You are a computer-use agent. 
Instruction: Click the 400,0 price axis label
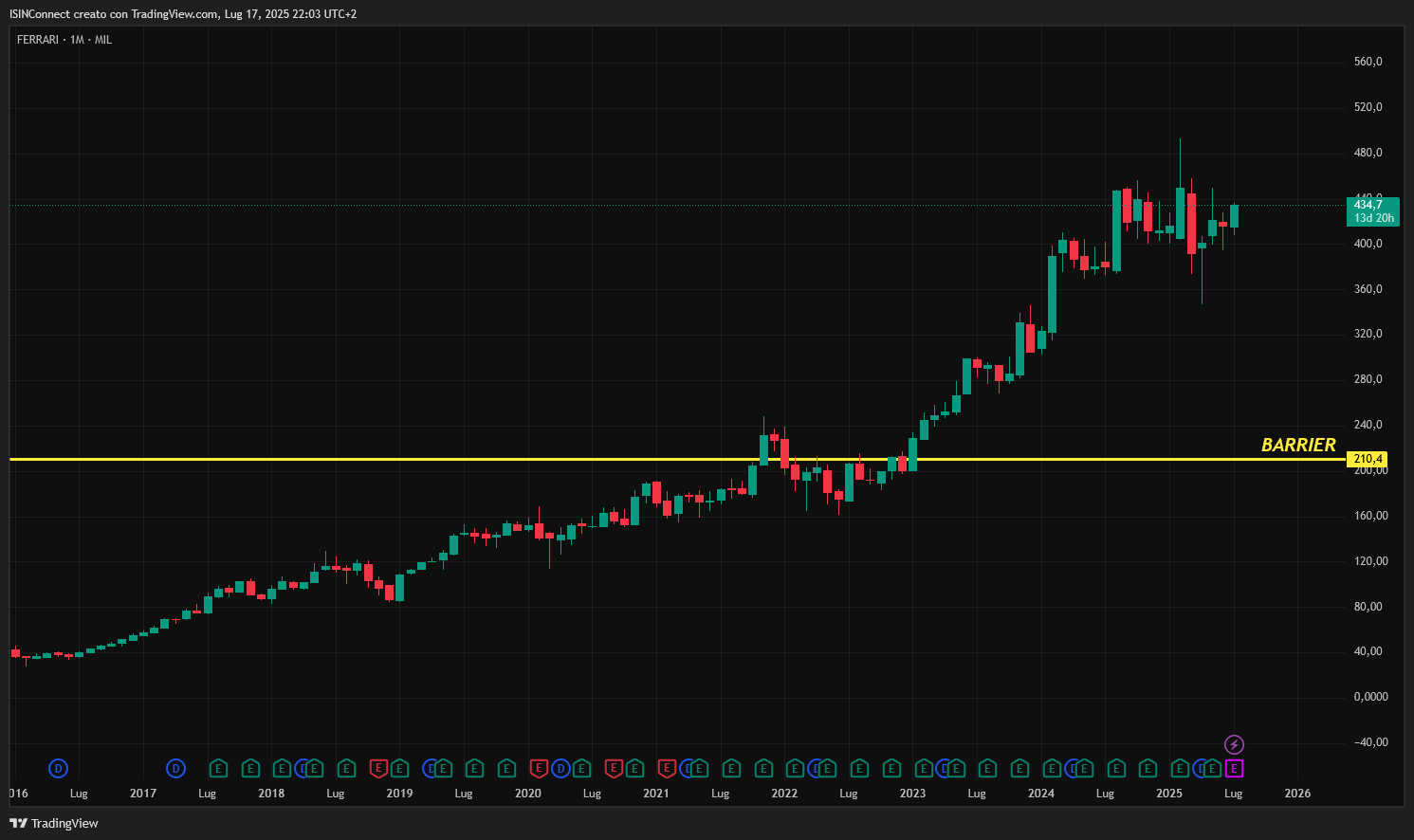(1368, 244)
